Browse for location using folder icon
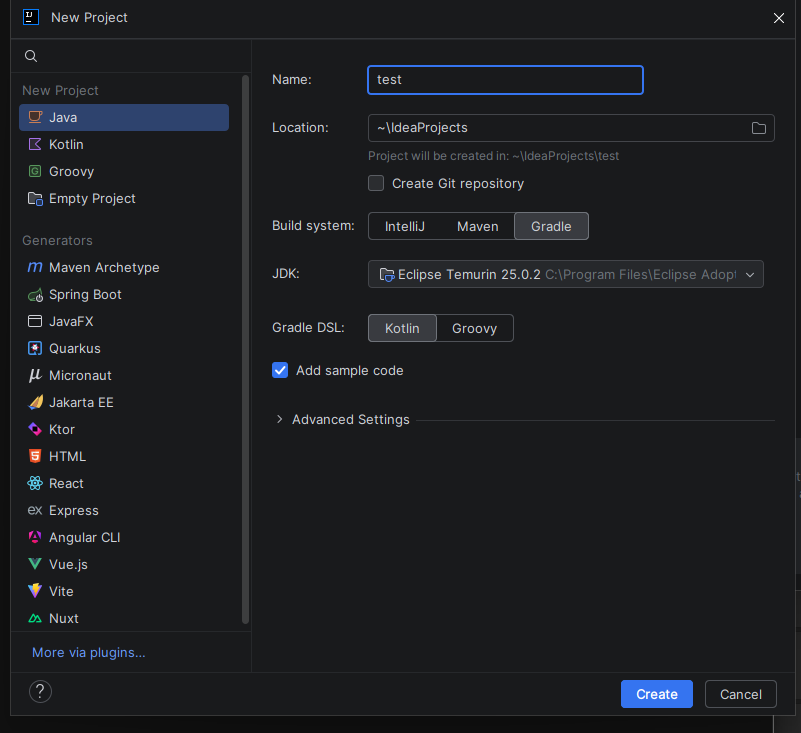The width and height of the screenshot is (801, 733). tap(758, 128)
